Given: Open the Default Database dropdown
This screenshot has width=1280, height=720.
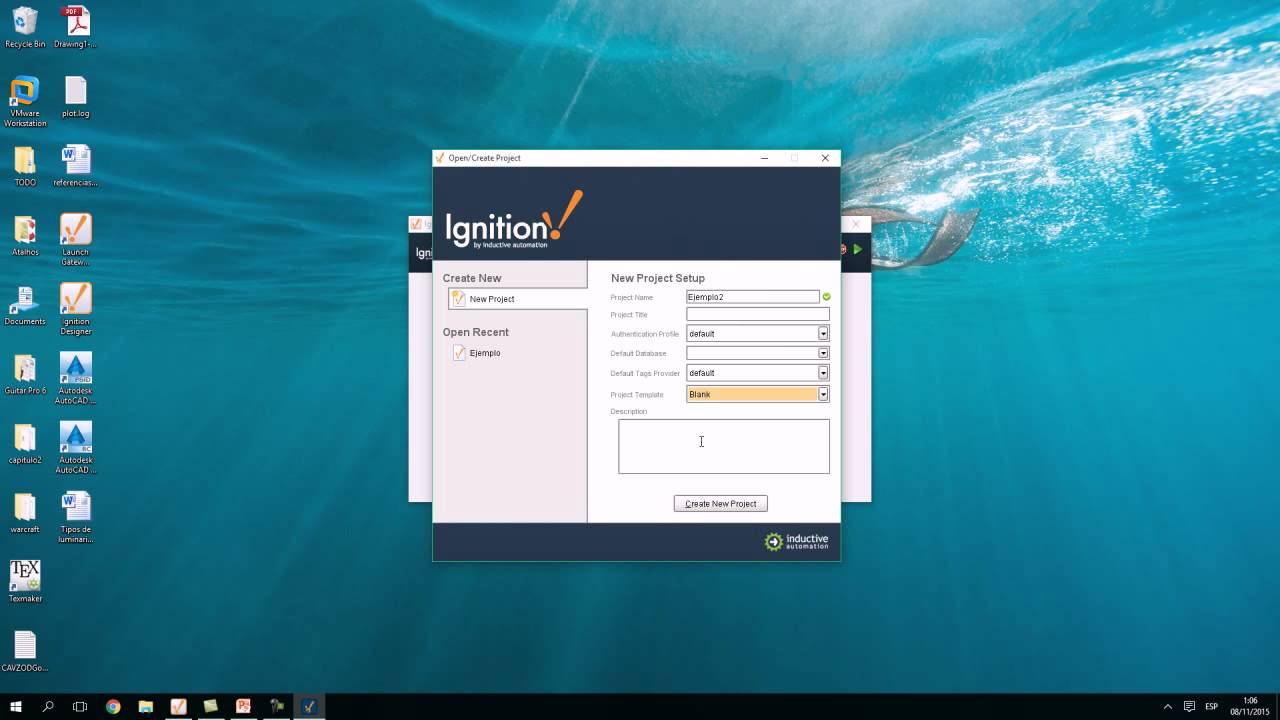Looking at the screenshot, I should (823, 353).
